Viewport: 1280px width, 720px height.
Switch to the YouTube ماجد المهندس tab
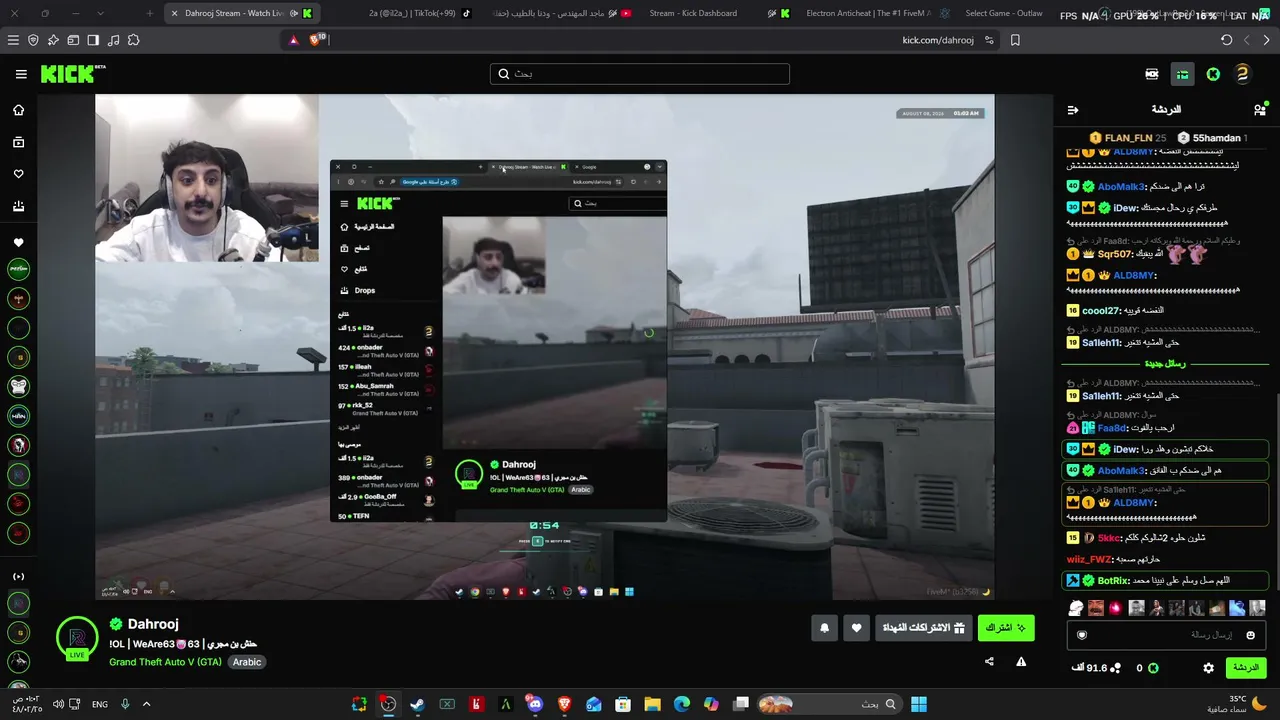[x=563, y=13]
